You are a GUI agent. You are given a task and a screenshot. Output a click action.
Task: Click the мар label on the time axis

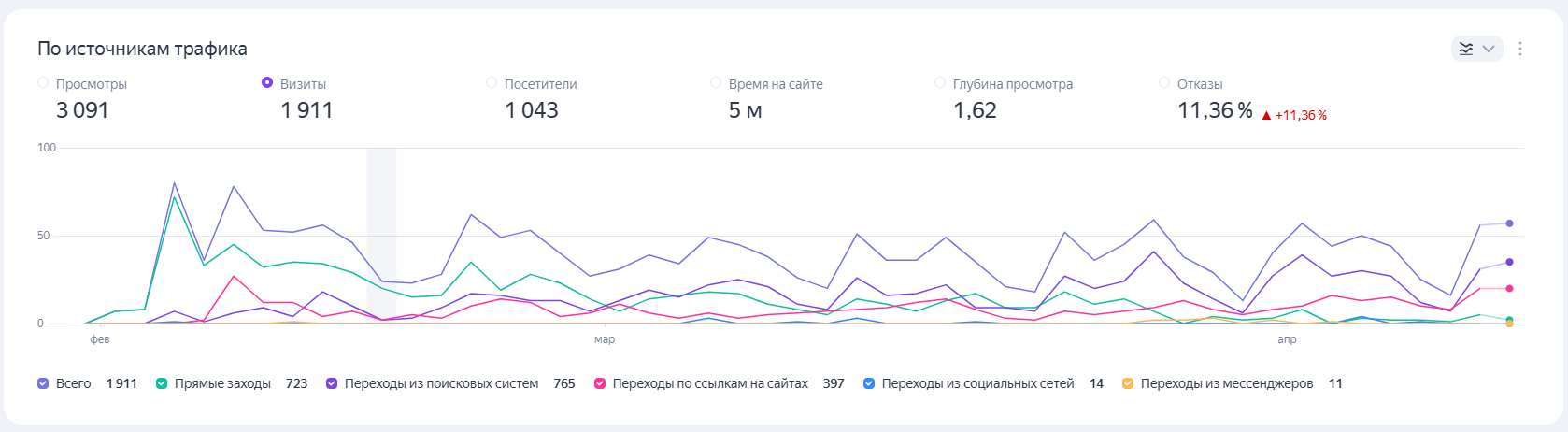tap(605, 339)
